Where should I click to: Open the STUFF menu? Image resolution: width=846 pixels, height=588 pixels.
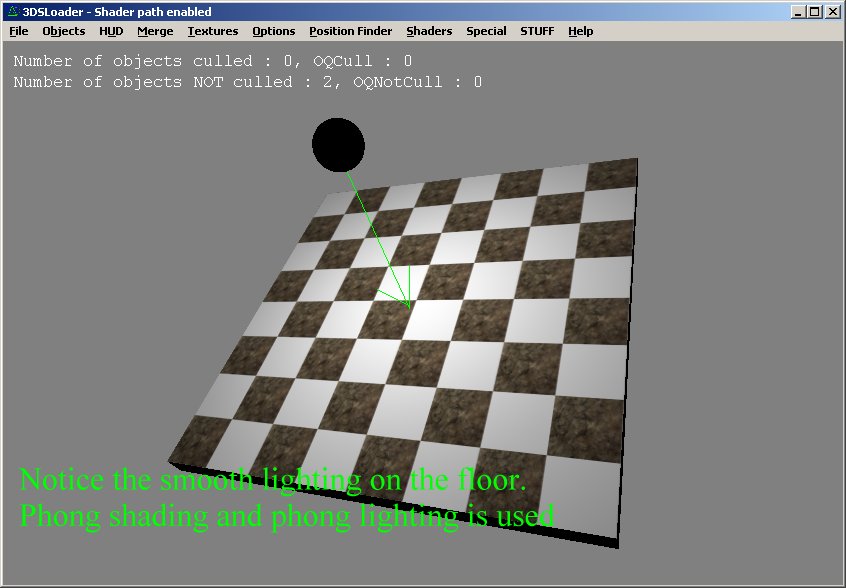pyautogui.click(x=537, y=31)
